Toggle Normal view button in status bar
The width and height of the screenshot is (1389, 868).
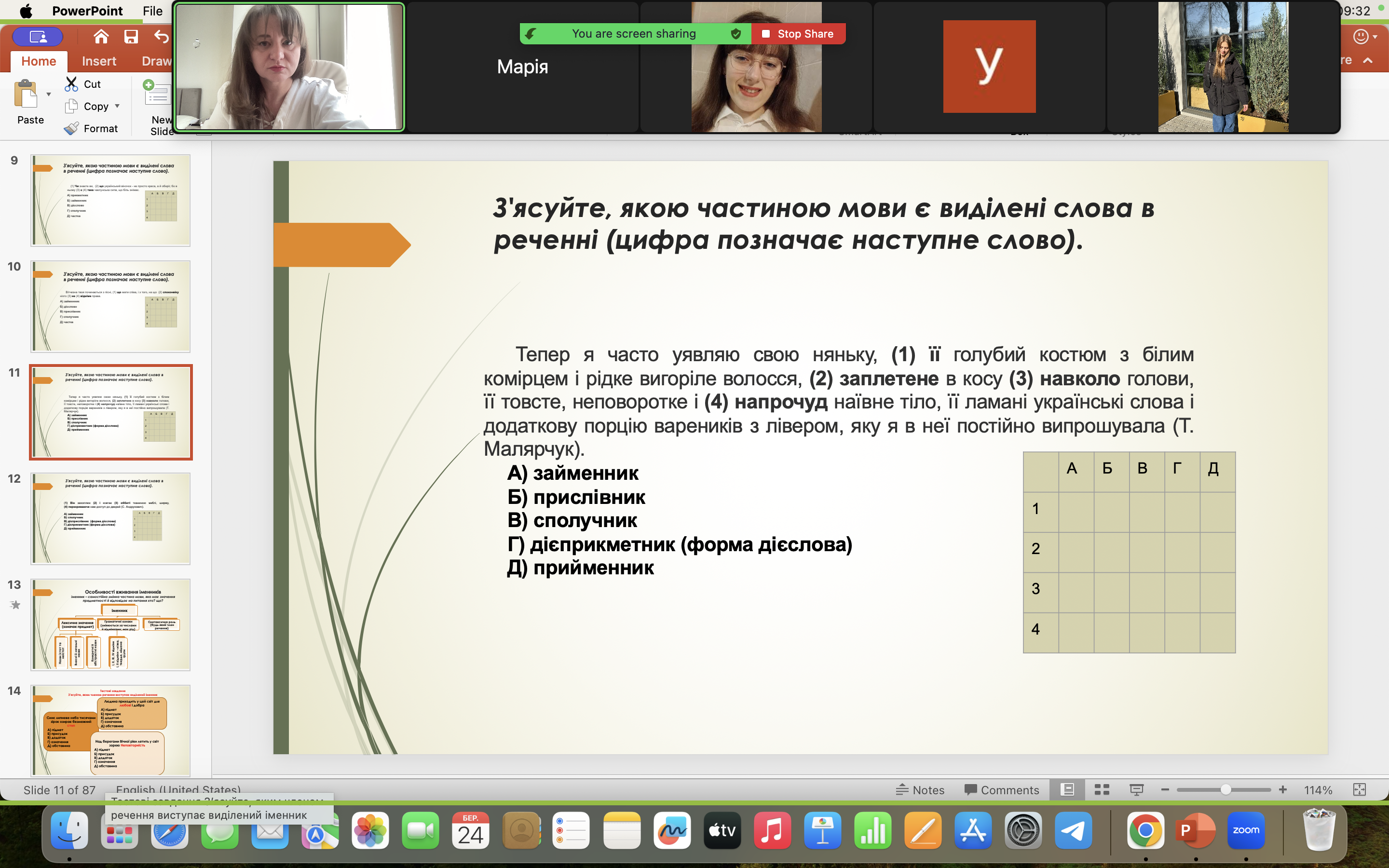(1067, 790)
